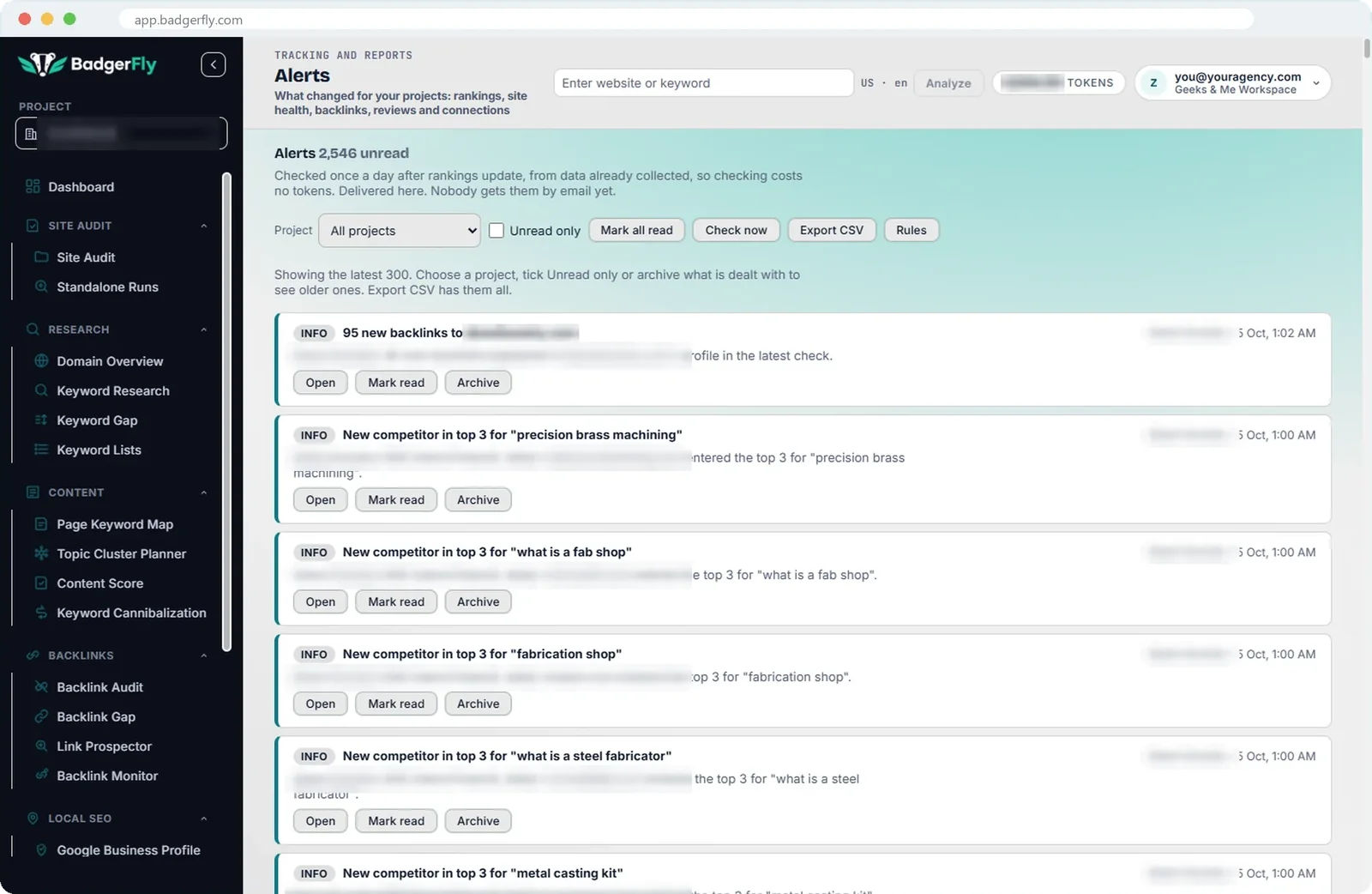Viewport: 1372px width, 894px height.
Task: Click the website or keyword input field
Action: 703,83
